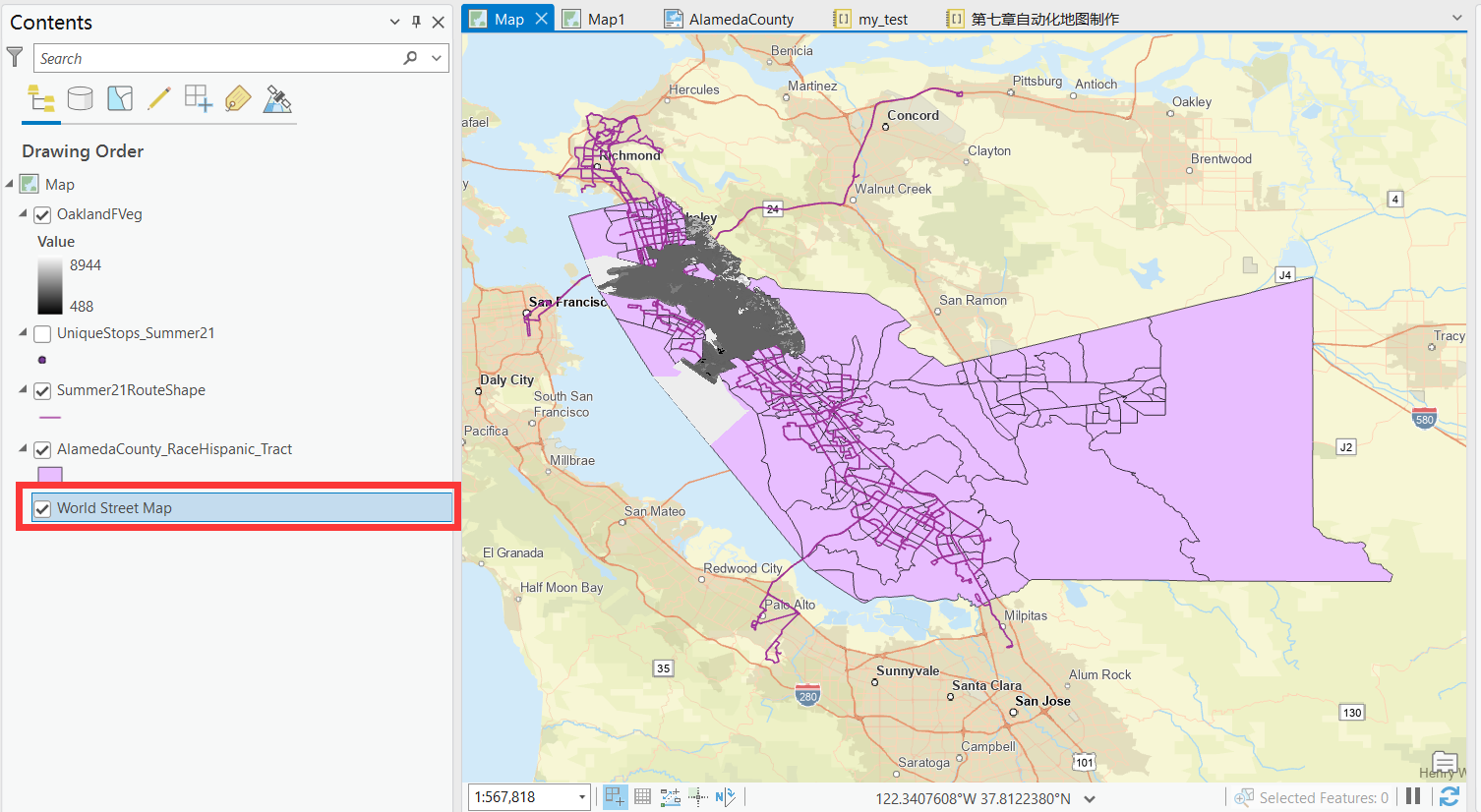1481x812 pixels.
Task: Select List By Perspective Imagery satellite icon
Action: coord(277,98)
